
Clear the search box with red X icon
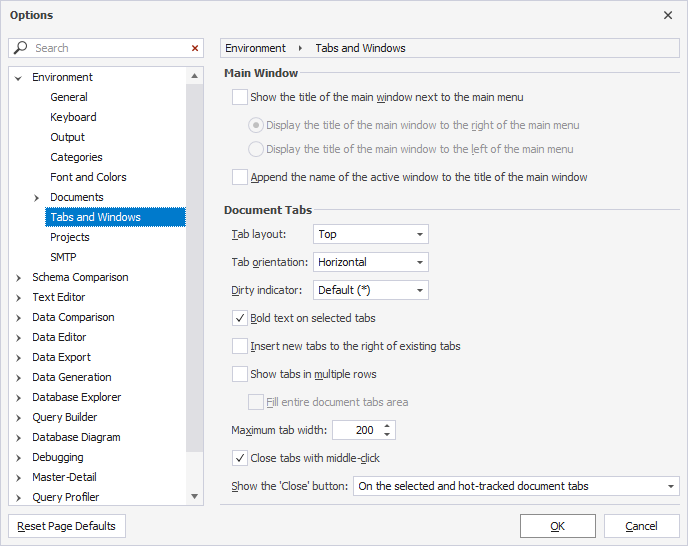point(195,48)
